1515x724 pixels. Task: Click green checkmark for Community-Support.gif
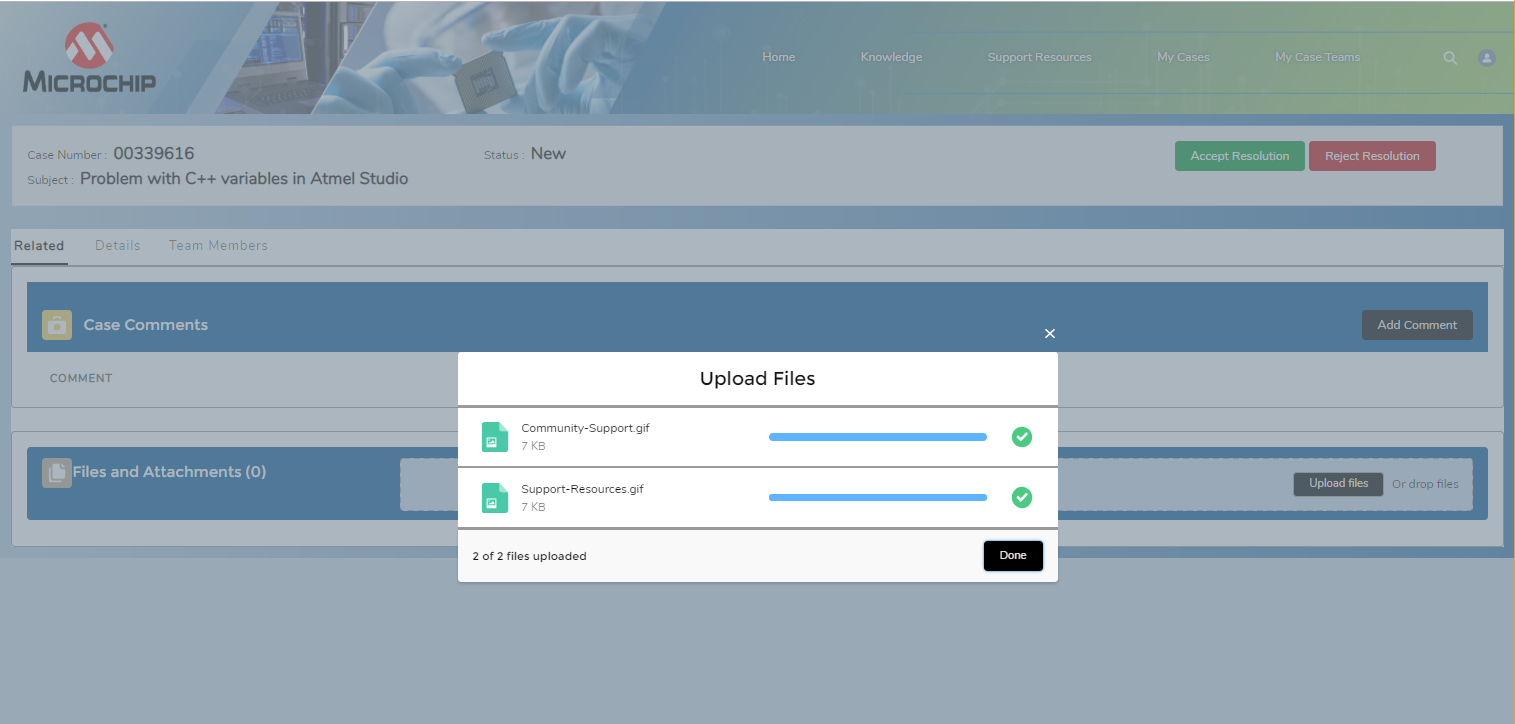[x=1021, y=437]
